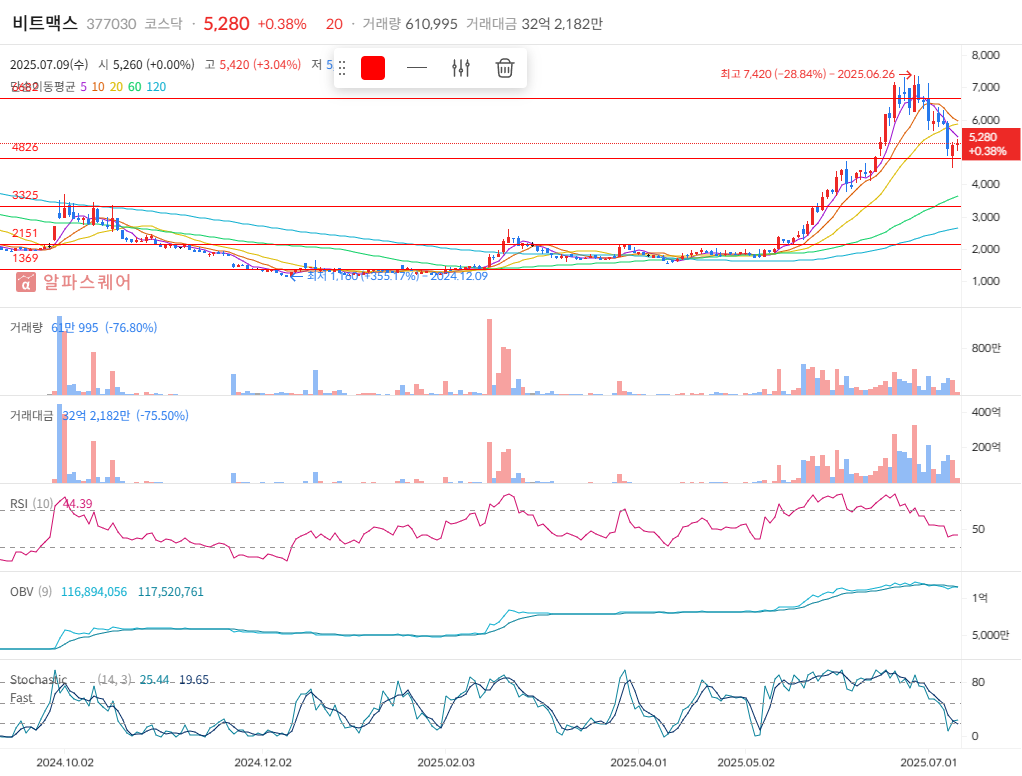The image size is (1022, 776).
Task: Select the horizontal line labeled 1369
Action: [480, 269]
